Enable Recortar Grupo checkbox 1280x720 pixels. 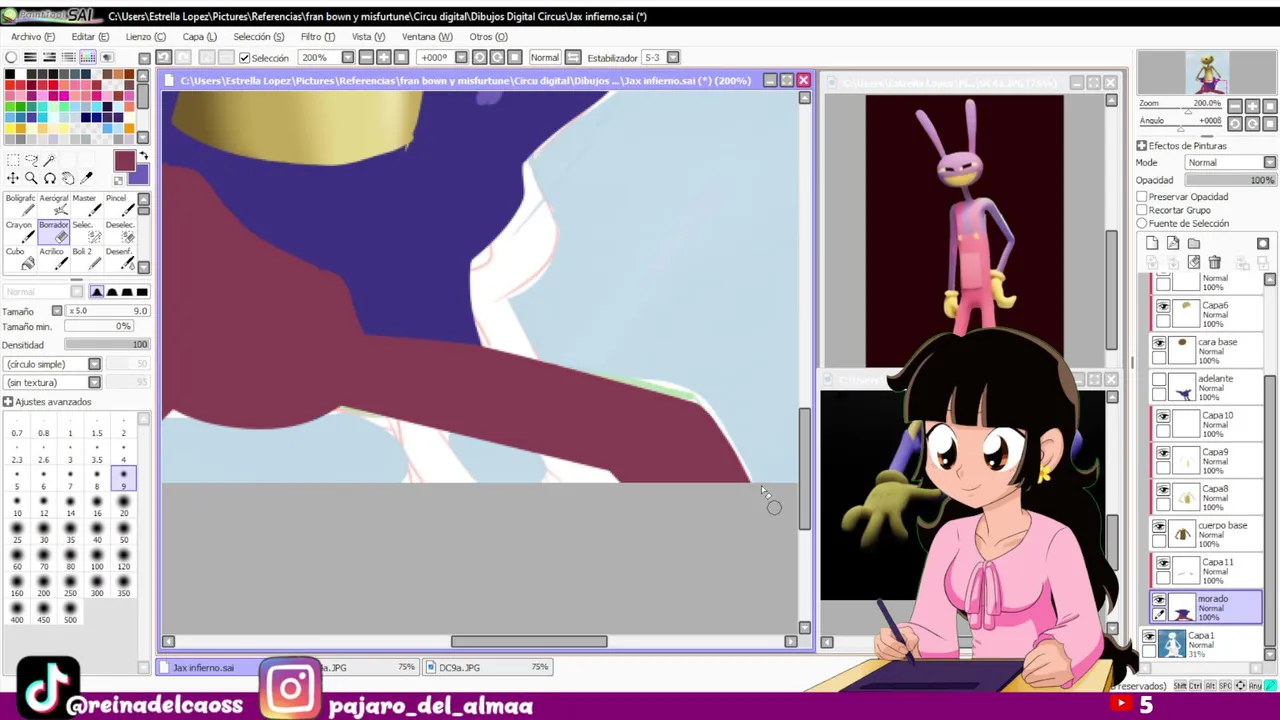tap(1142, 210)
